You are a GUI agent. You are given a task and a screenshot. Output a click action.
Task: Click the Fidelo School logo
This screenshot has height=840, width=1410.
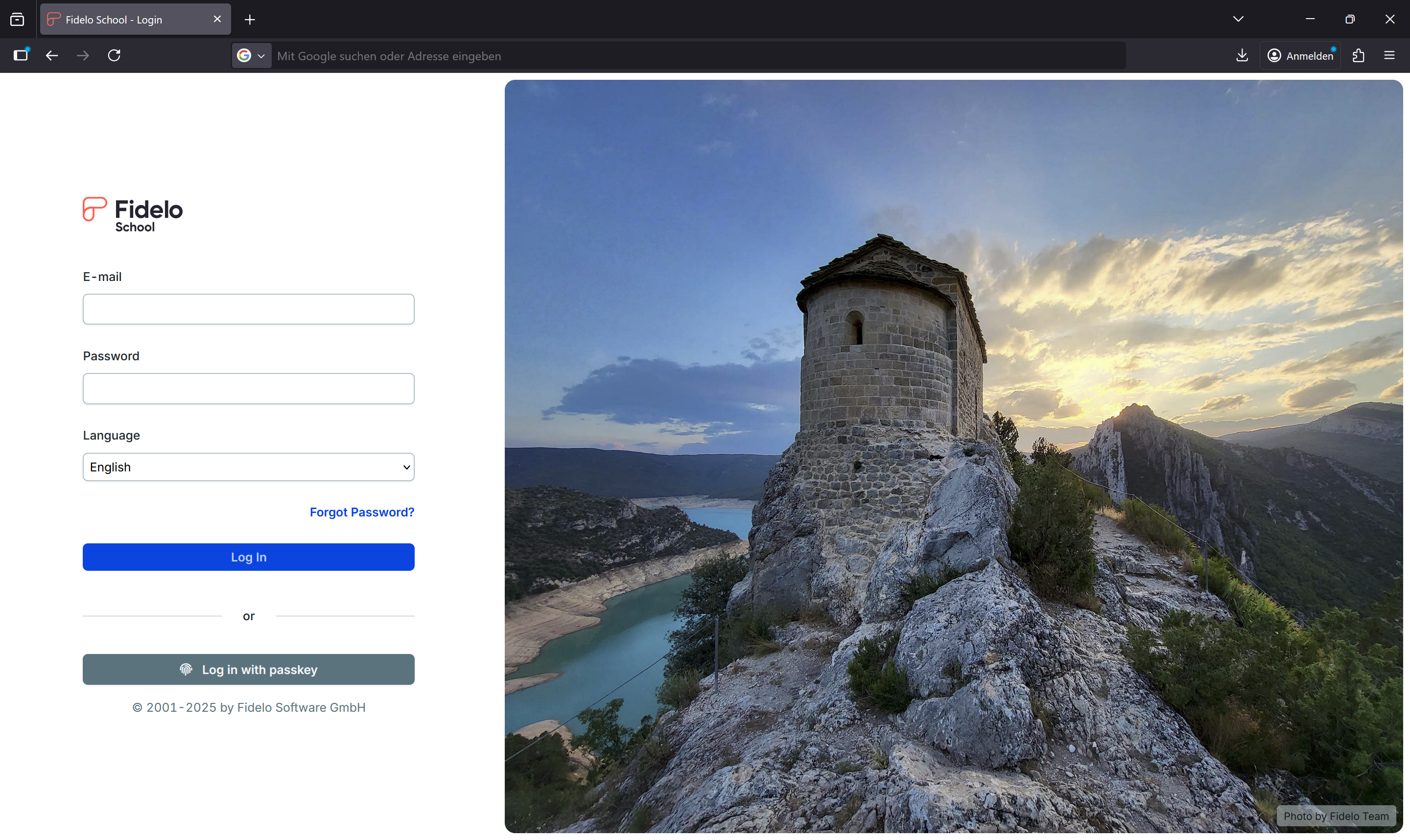pyautogui.click(x=133, y=214)
